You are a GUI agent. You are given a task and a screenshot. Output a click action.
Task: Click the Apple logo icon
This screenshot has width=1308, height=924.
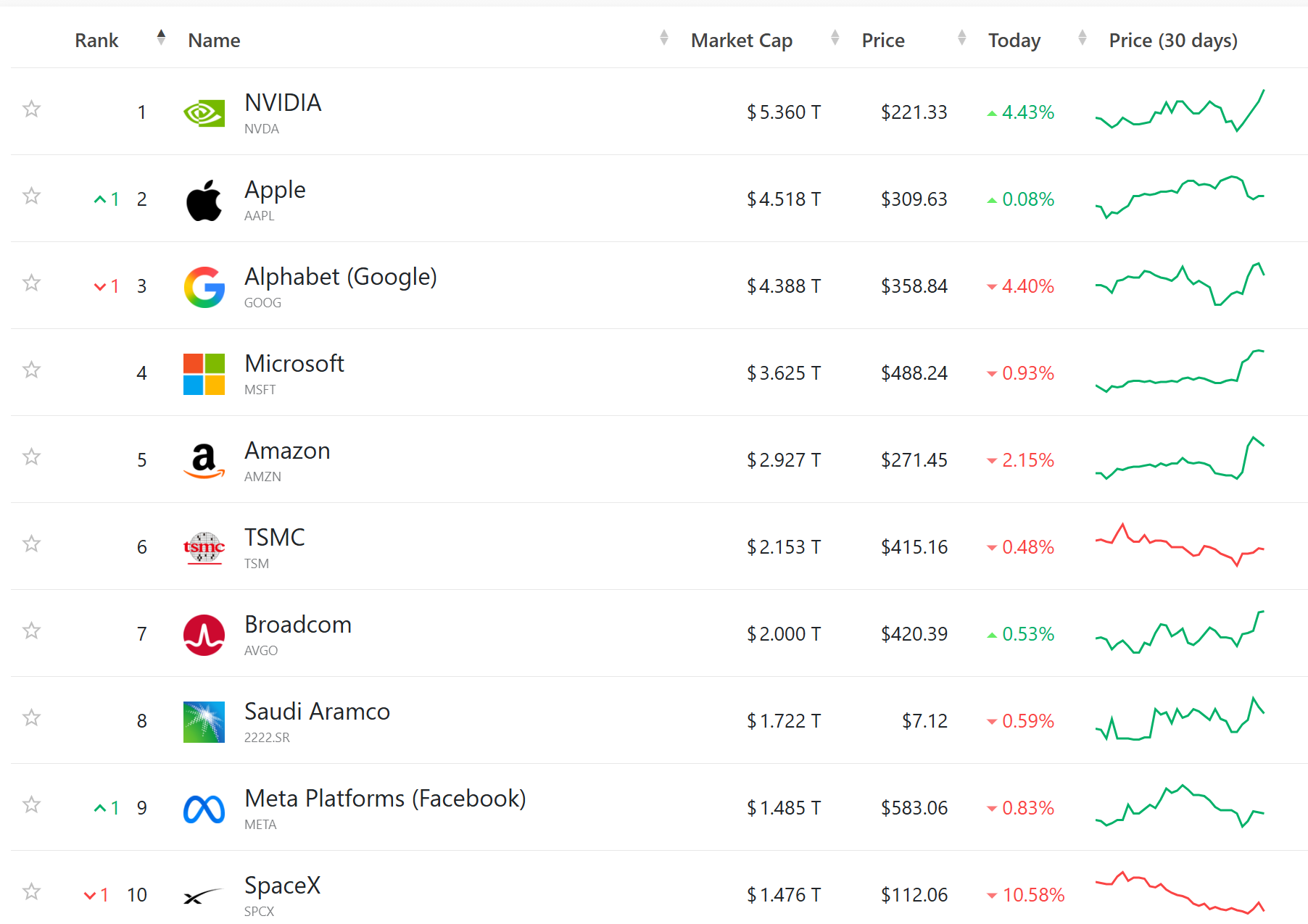(204, 200)
